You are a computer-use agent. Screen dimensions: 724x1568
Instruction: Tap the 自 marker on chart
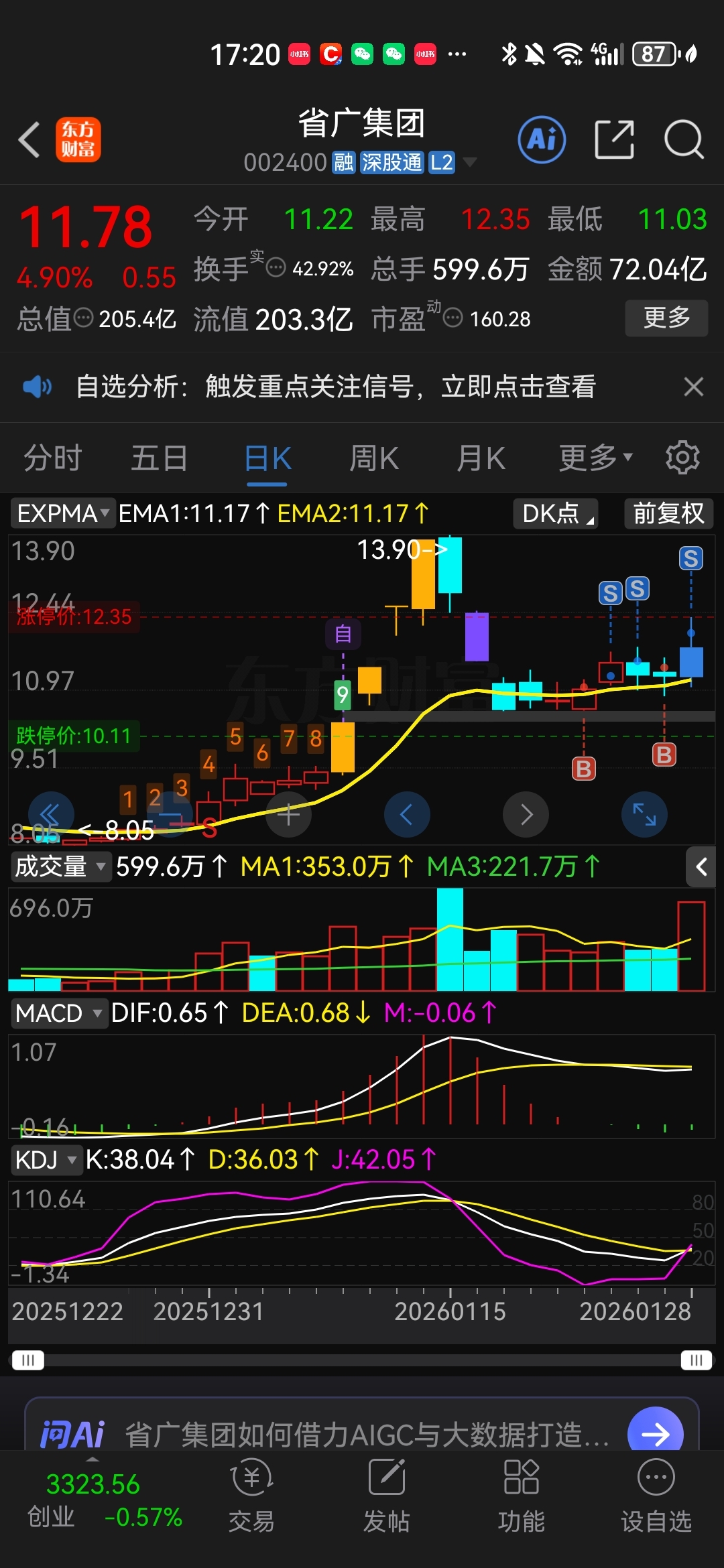coord(343,634)
